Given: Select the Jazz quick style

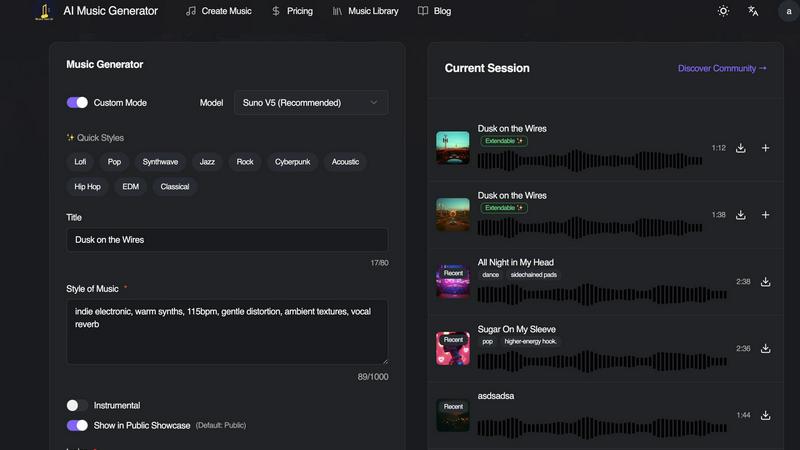Looking at the screenshot, I should coord(207,162).
